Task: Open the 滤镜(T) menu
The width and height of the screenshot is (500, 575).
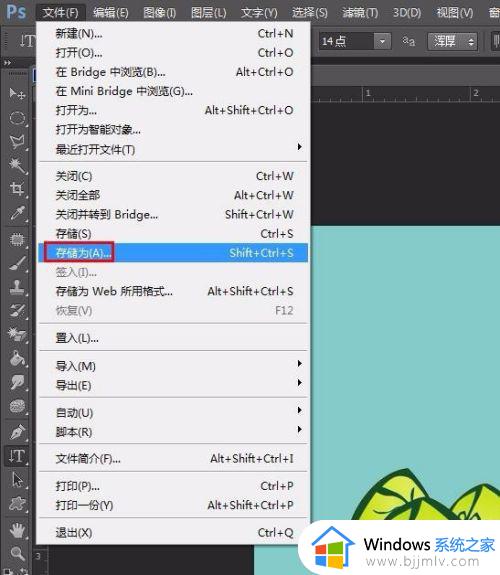Action: (360, 13)
